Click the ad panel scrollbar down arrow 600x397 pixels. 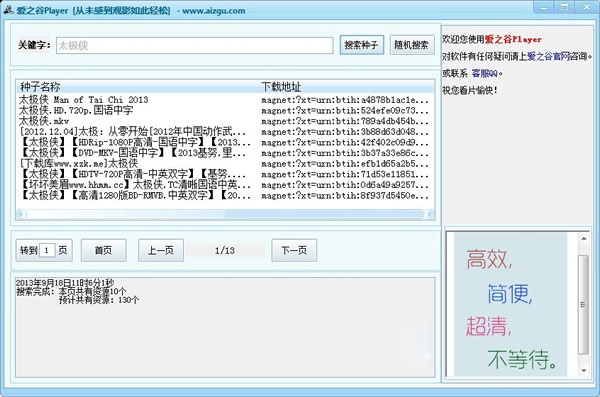pyautogui.click(x=584, y=370)
